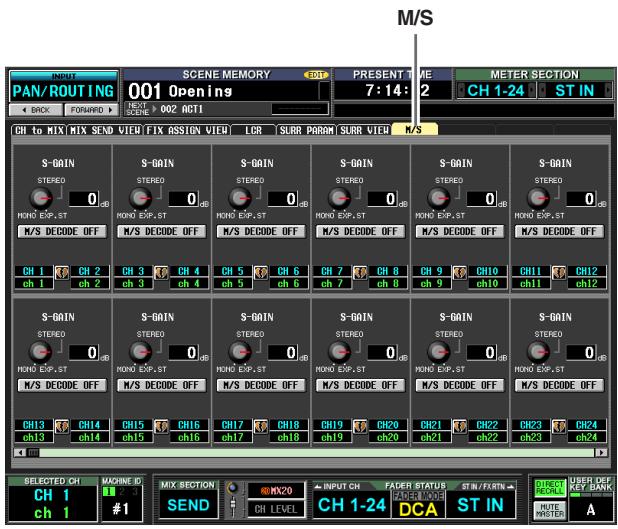Click the pair heart icon between CH17 and CH18
Viewport: 618px width, 529px height.
(x=261, y=426)
